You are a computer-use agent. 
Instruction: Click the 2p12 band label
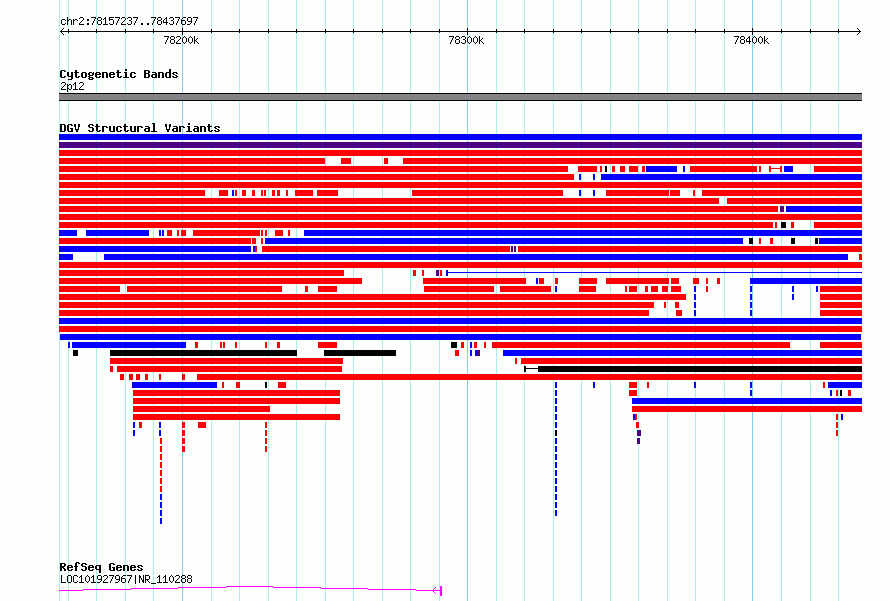pos(72,86)
